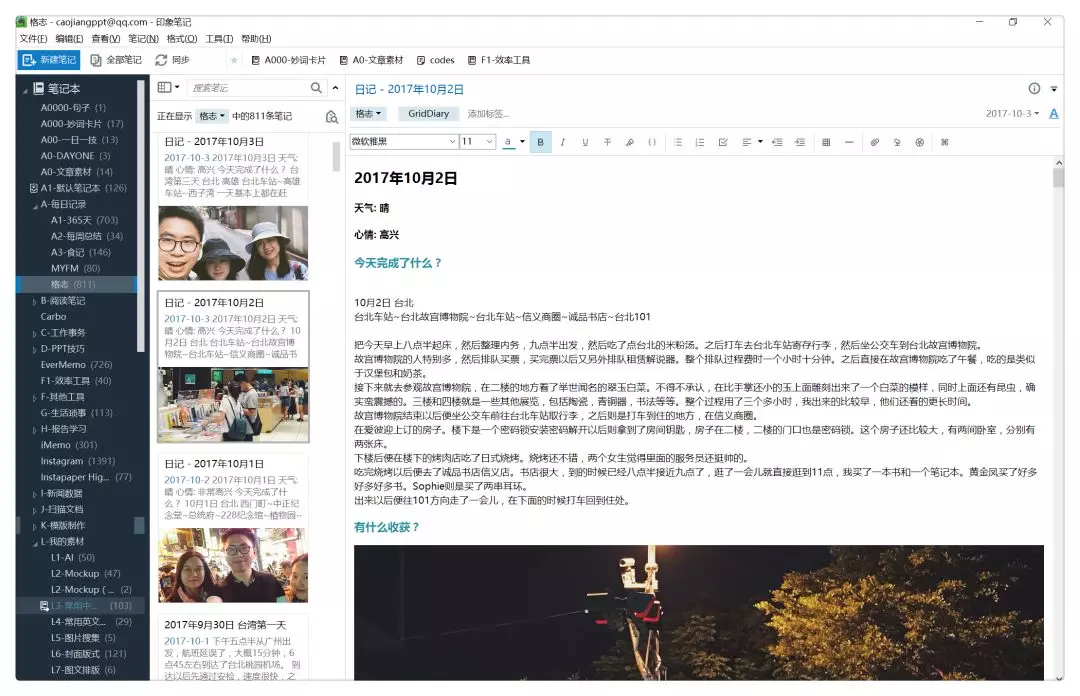
Task: Click the highlighter pen icon
Action: pos(629,142)
